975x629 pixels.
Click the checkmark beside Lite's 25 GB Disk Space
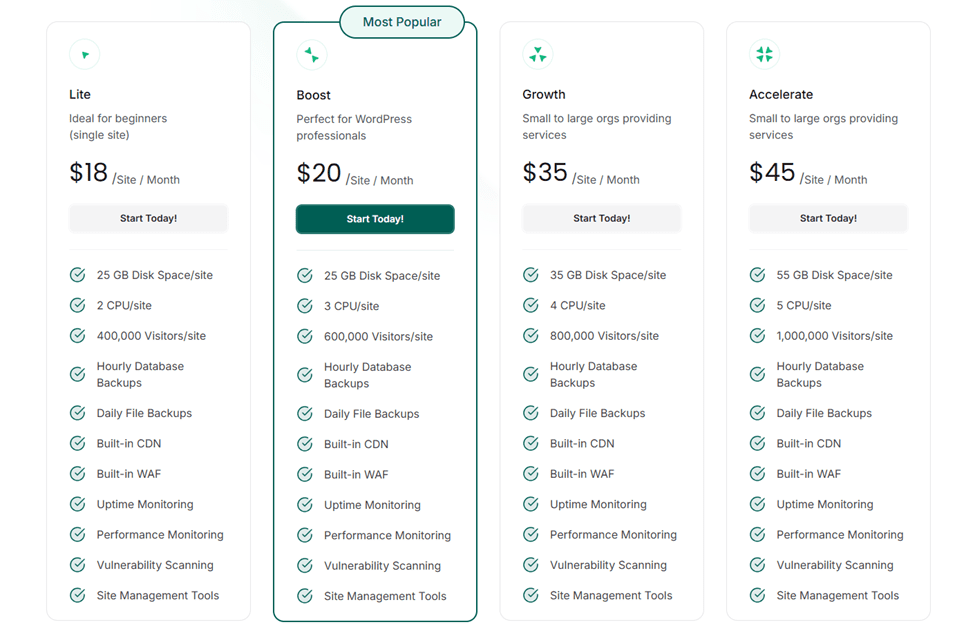click(x=77, y=275)
